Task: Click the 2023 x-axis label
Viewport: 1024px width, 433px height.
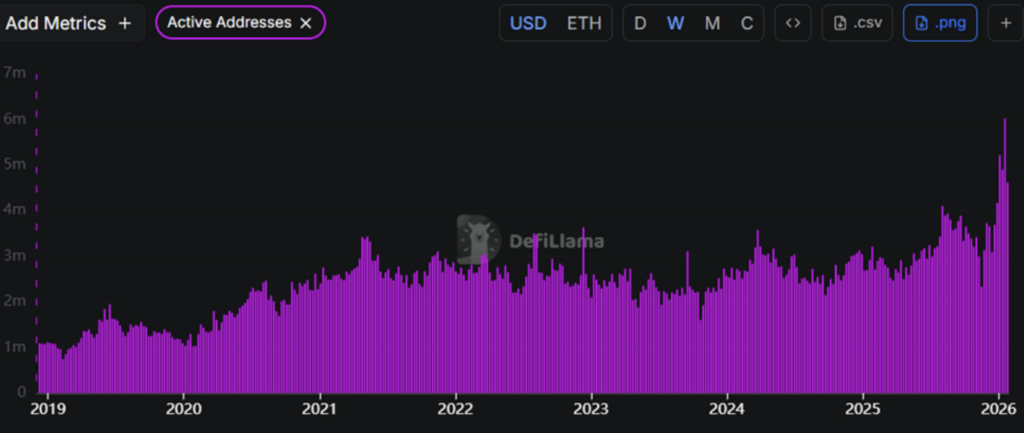Action: [591, 409]
